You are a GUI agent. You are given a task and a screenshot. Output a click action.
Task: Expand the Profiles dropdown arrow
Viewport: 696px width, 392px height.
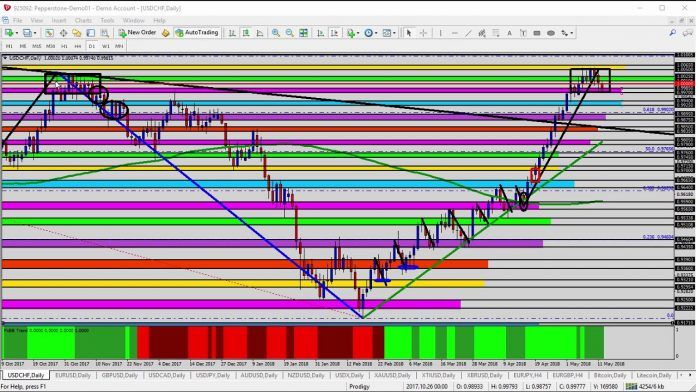pyautogui.click(x=35, y=33)
